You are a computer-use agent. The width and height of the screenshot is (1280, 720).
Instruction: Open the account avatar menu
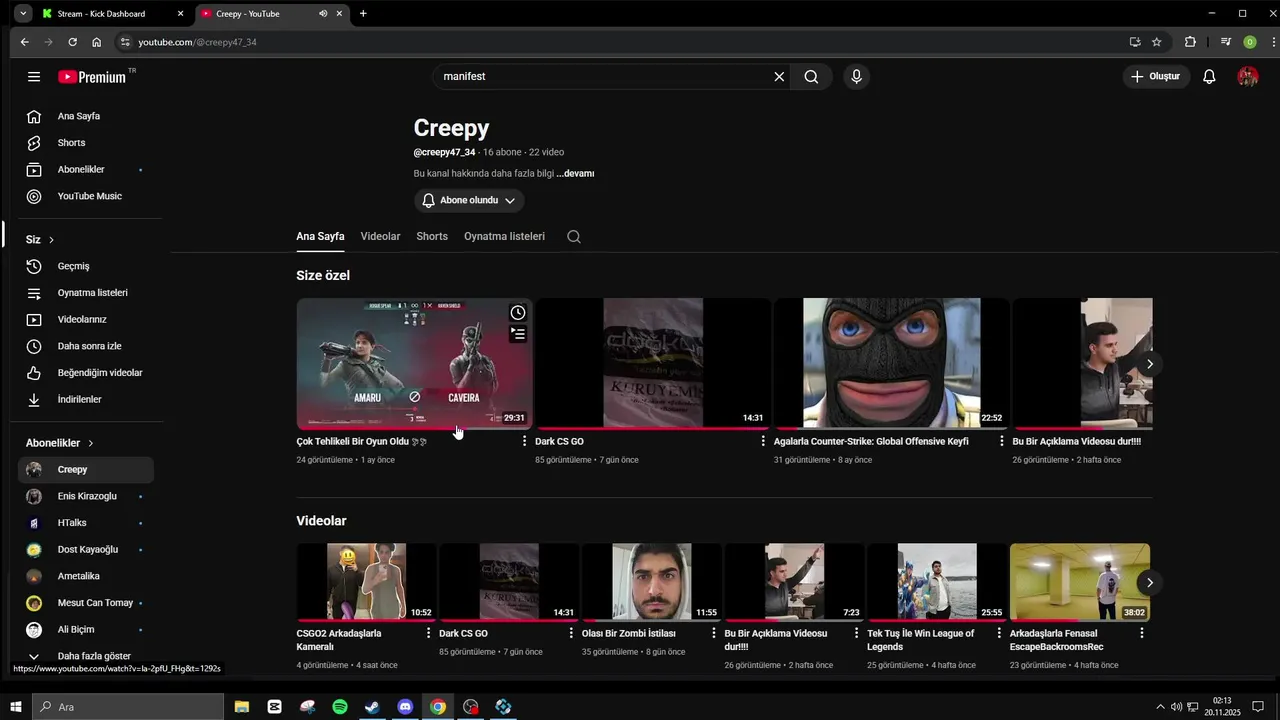(1247, 77)
